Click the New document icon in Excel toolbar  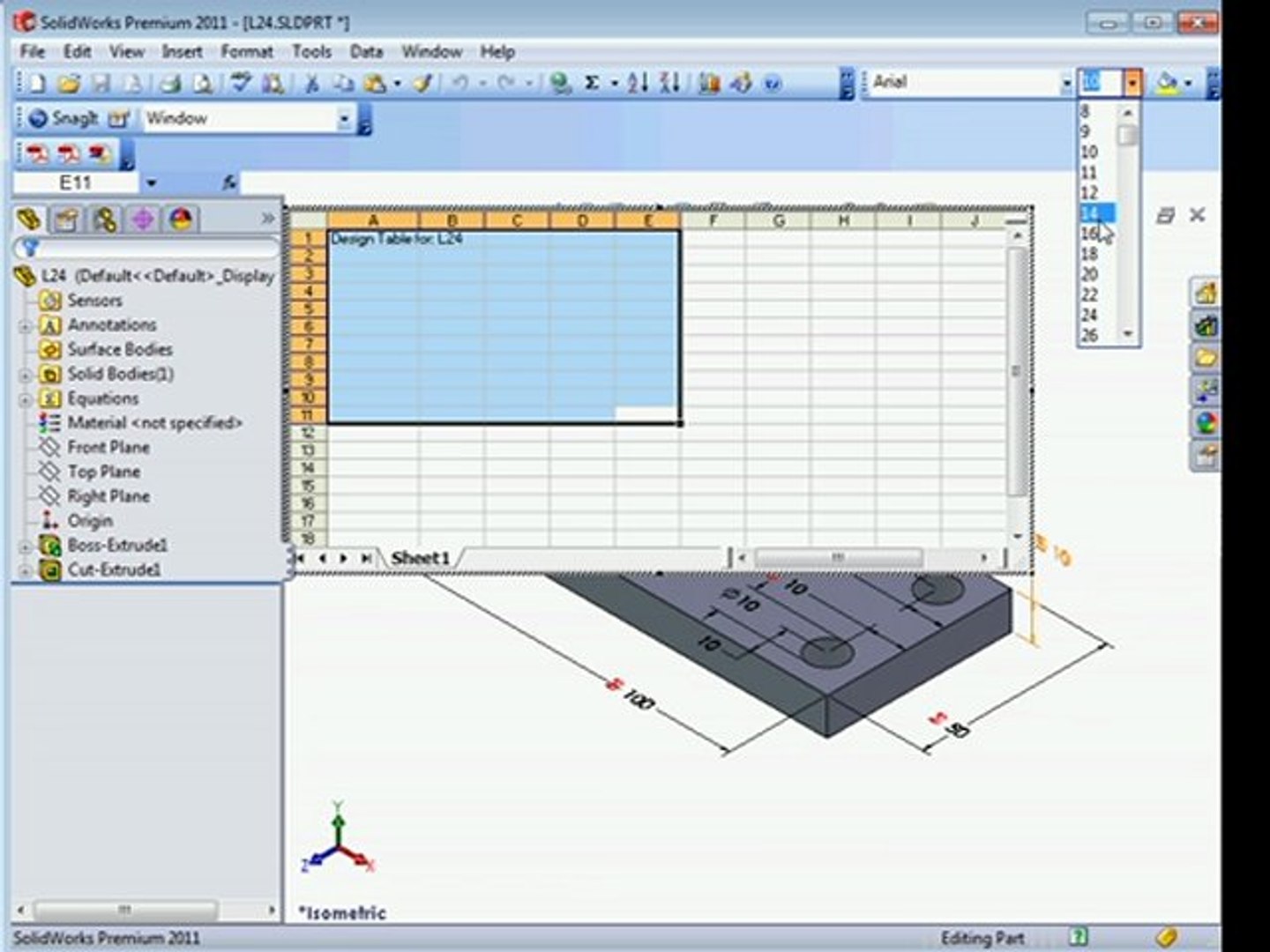tap(37, 84)
